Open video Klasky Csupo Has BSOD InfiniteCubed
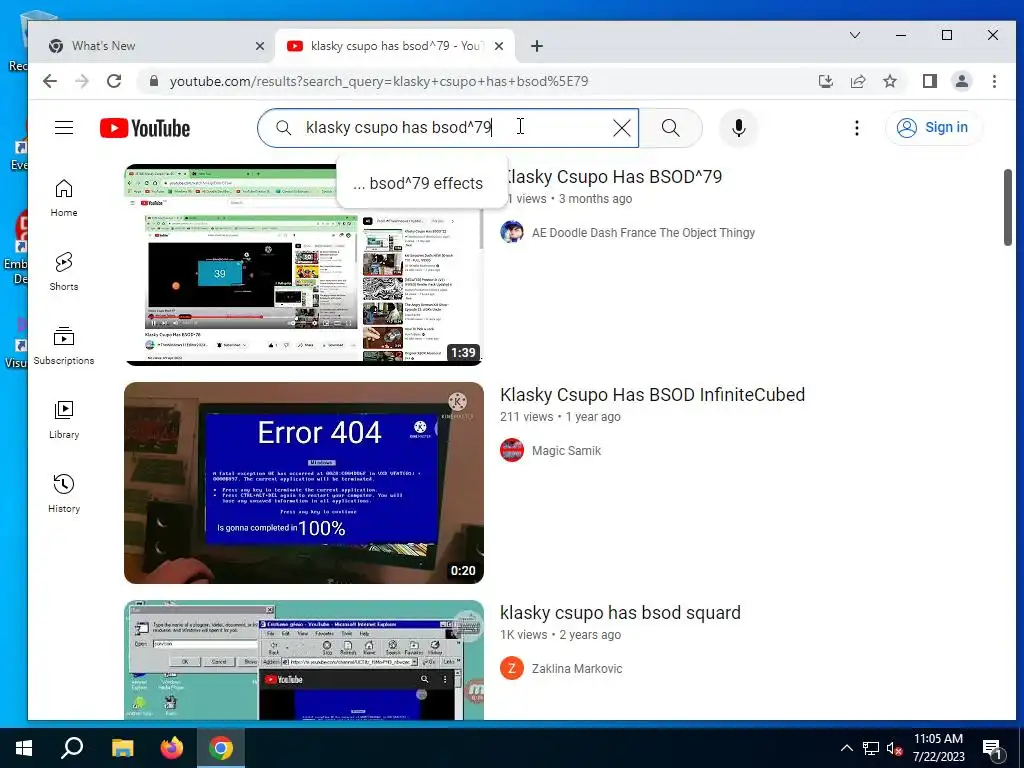This screenshot has width=1024, height=768. tap(652, 395)
